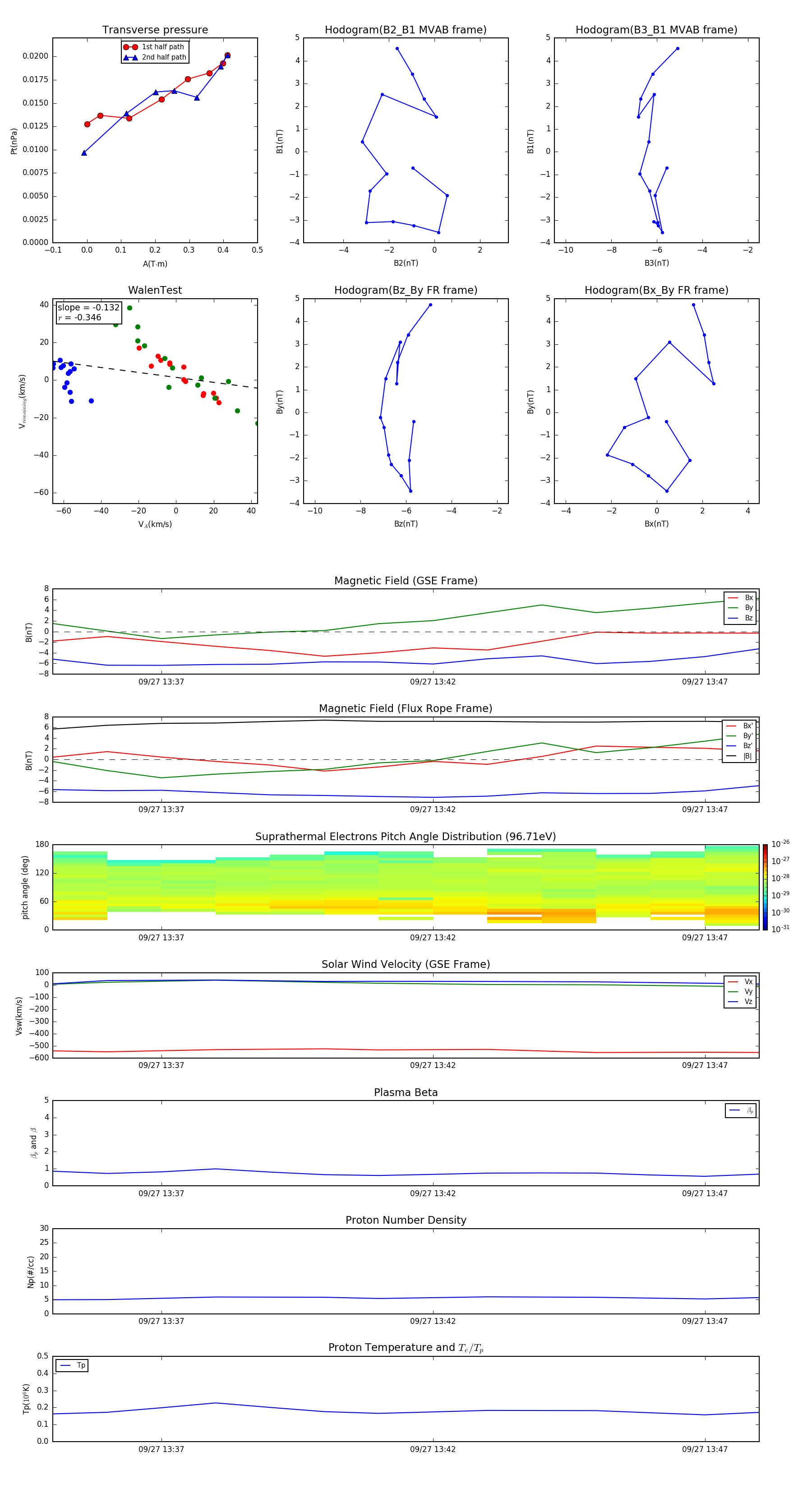Click the '180' tick on pitch angle axis

[42, 845]
